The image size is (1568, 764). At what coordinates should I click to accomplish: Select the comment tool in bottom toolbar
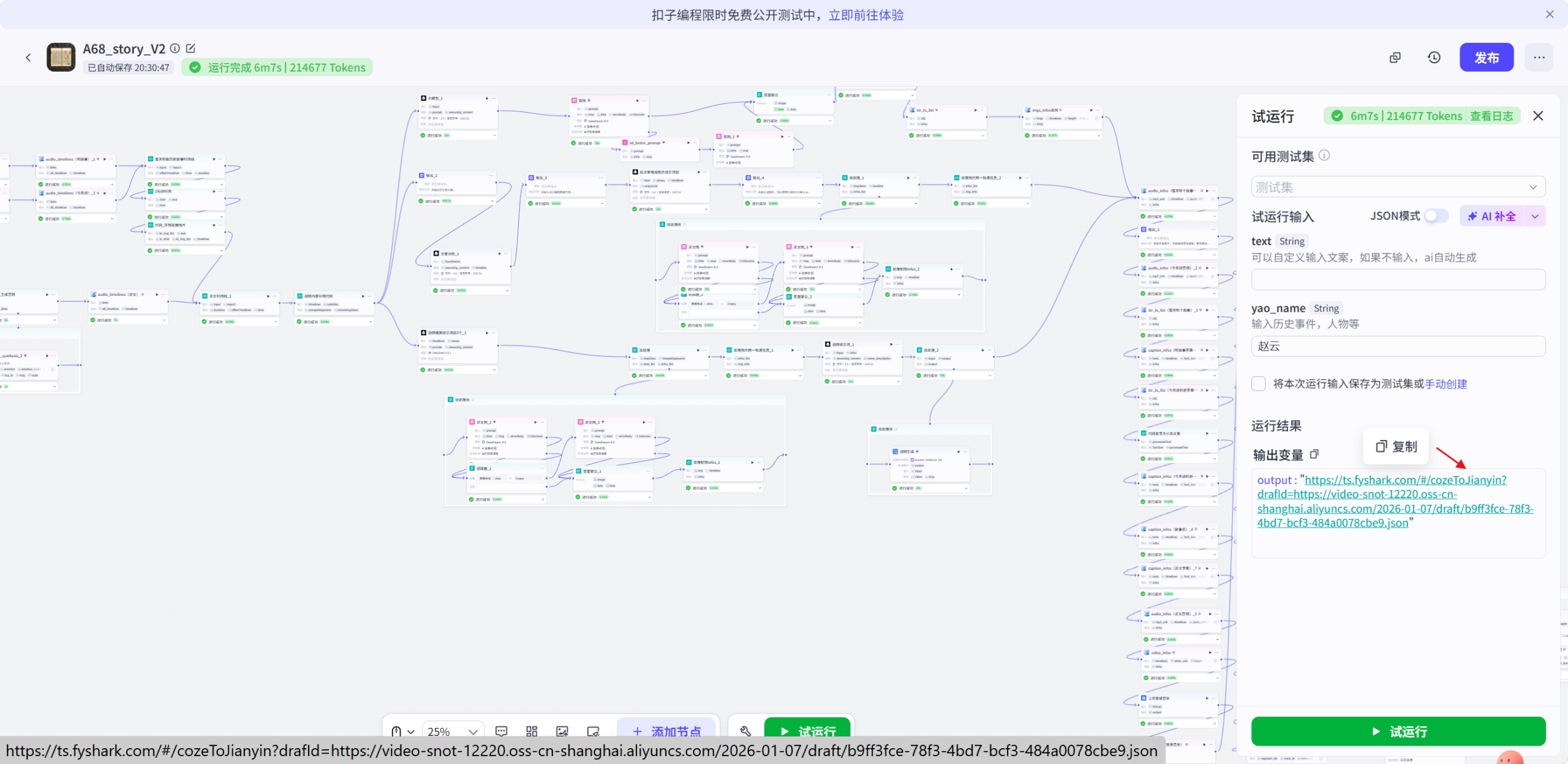(x=501, y=731)
